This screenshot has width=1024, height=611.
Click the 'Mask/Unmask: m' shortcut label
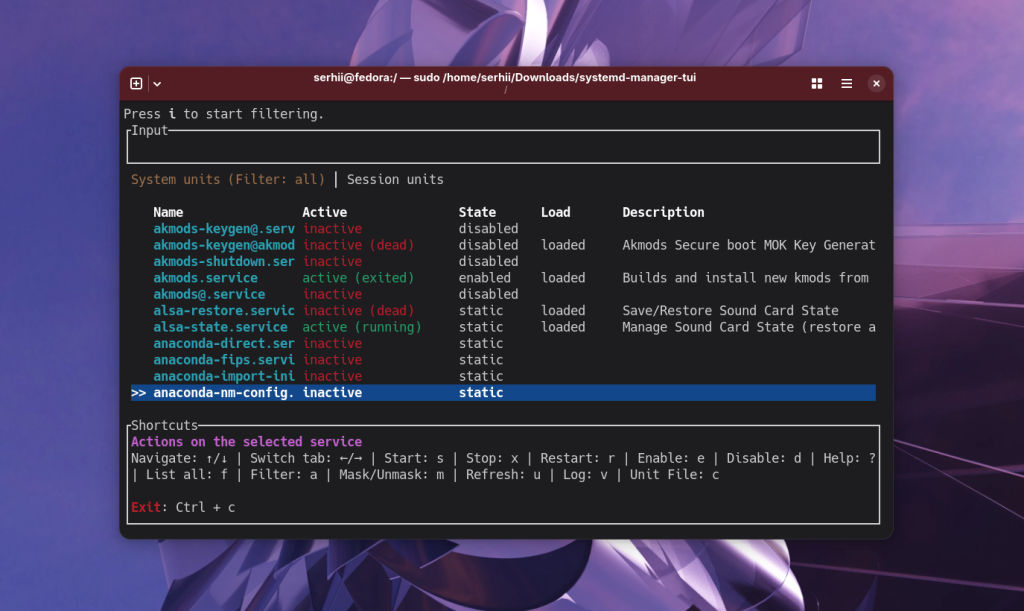point(391,475)
